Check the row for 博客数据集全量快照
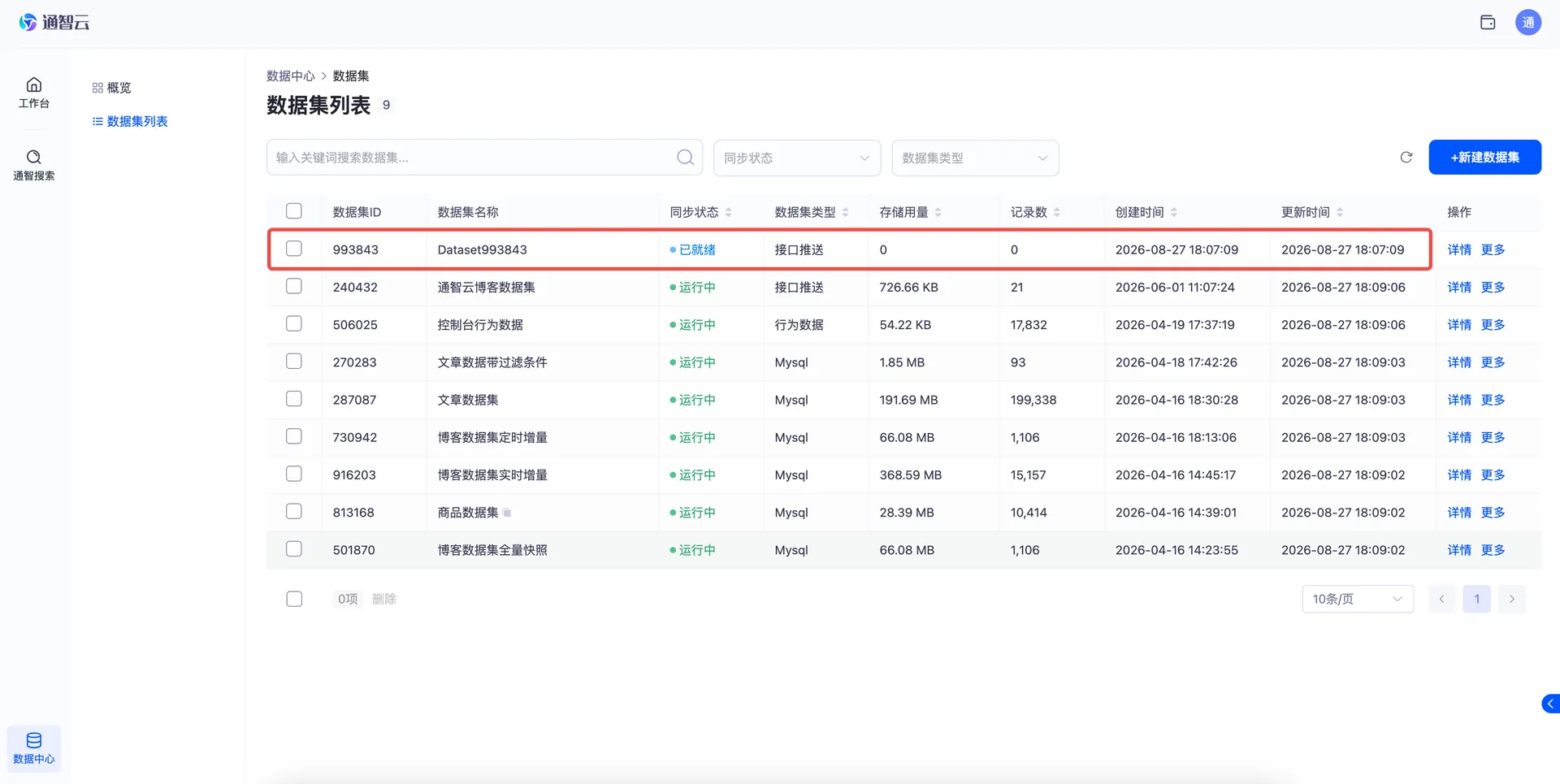The width and height of the screenshot is (1560, 784). [x=294, y=549]
